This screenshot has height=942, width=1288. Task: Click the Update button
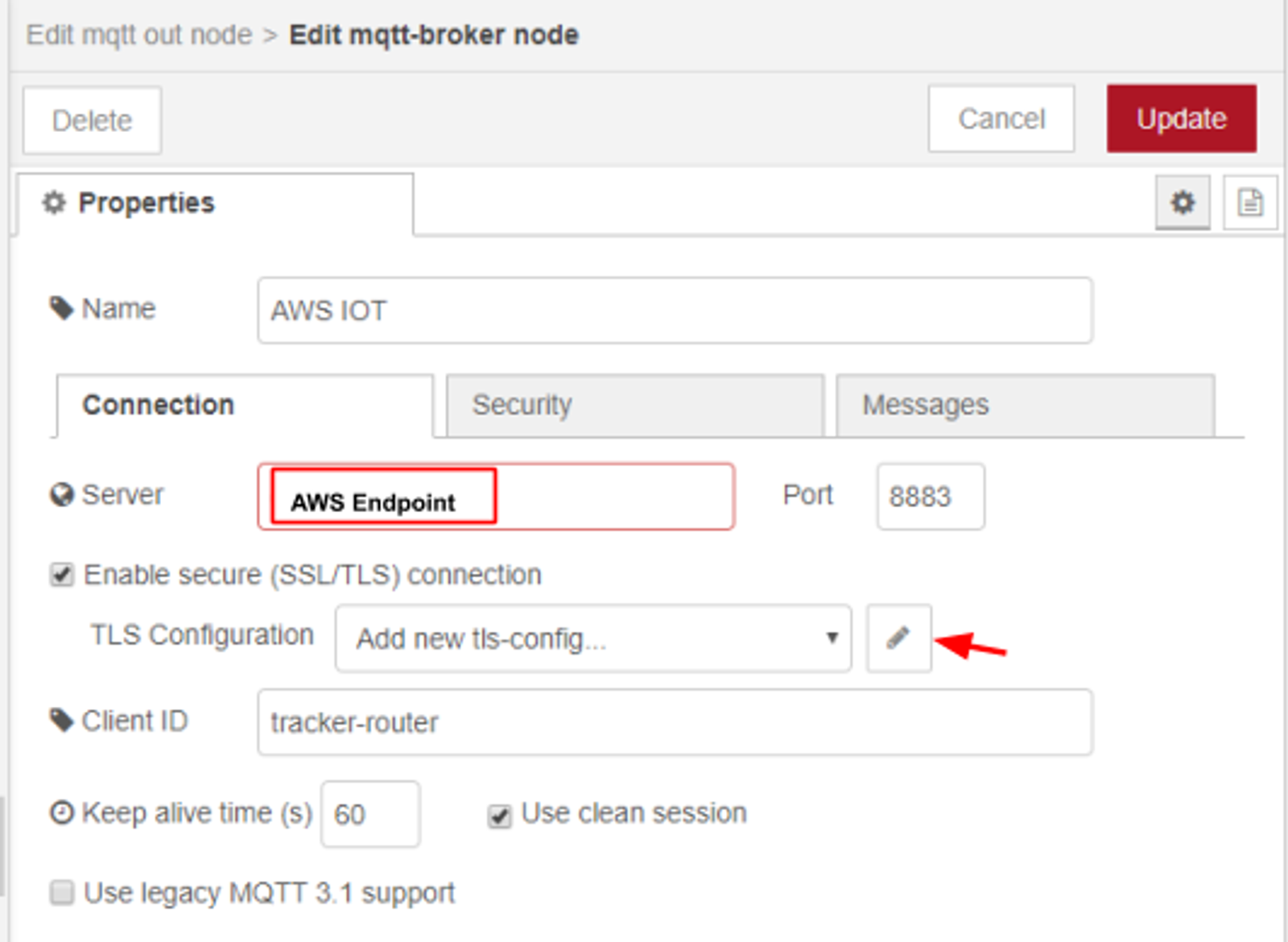pyautogui.click(x=1181, y=118)
